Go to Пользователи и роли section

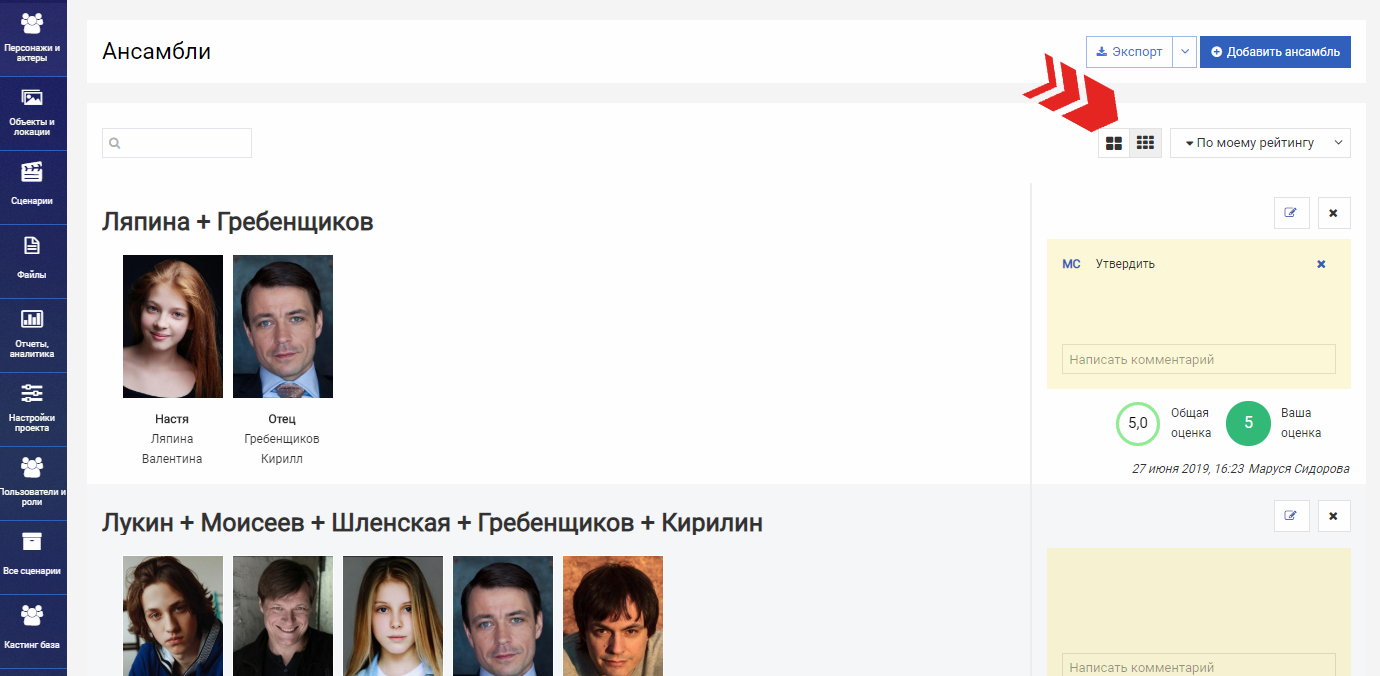point(33,483)
